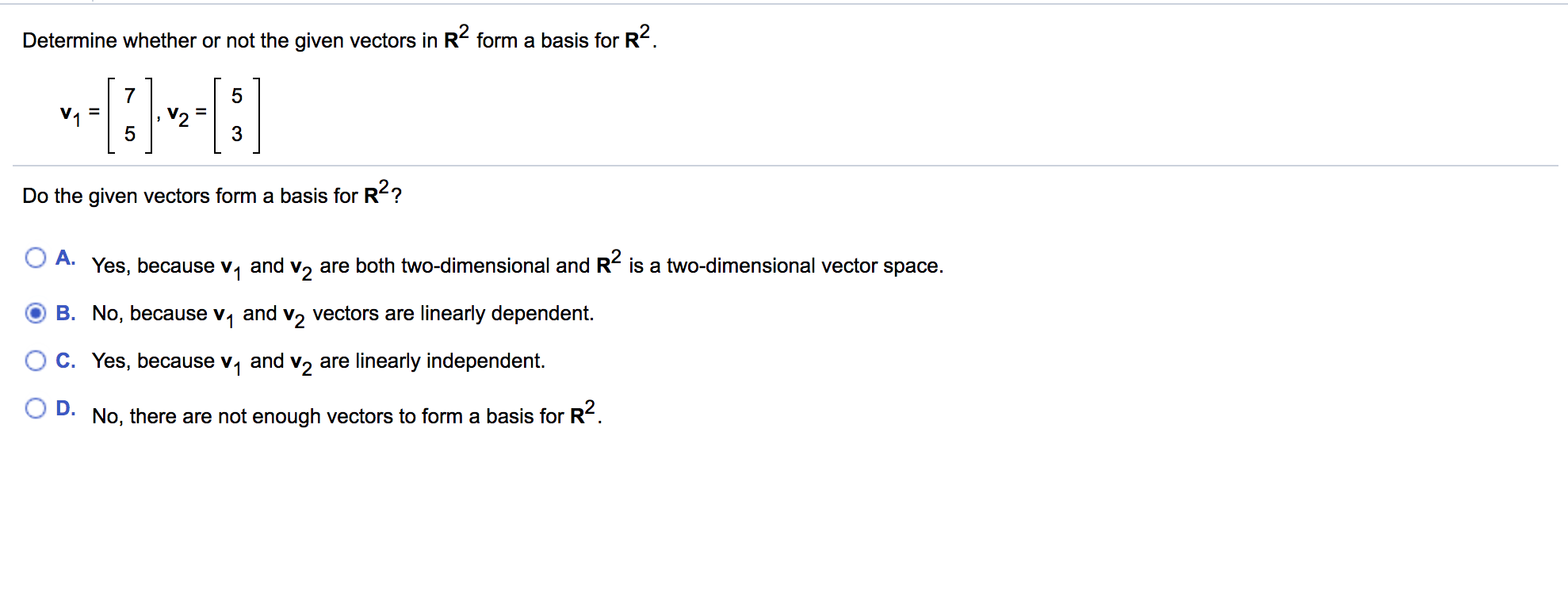Click the top border bar of the page
Screen dimensions: 1568x604
[x=785, y=4]
